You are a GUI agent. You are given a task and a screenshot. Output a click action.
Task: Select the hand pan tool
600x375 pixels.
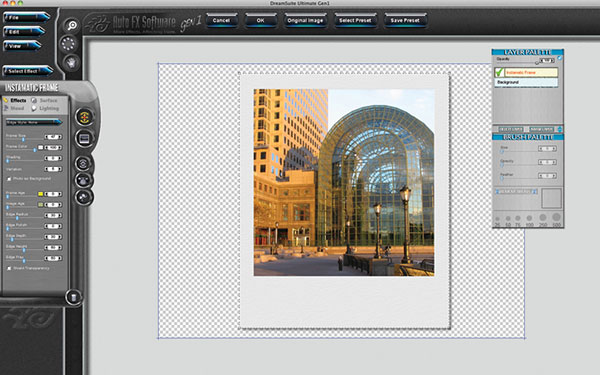coord(71,62)
